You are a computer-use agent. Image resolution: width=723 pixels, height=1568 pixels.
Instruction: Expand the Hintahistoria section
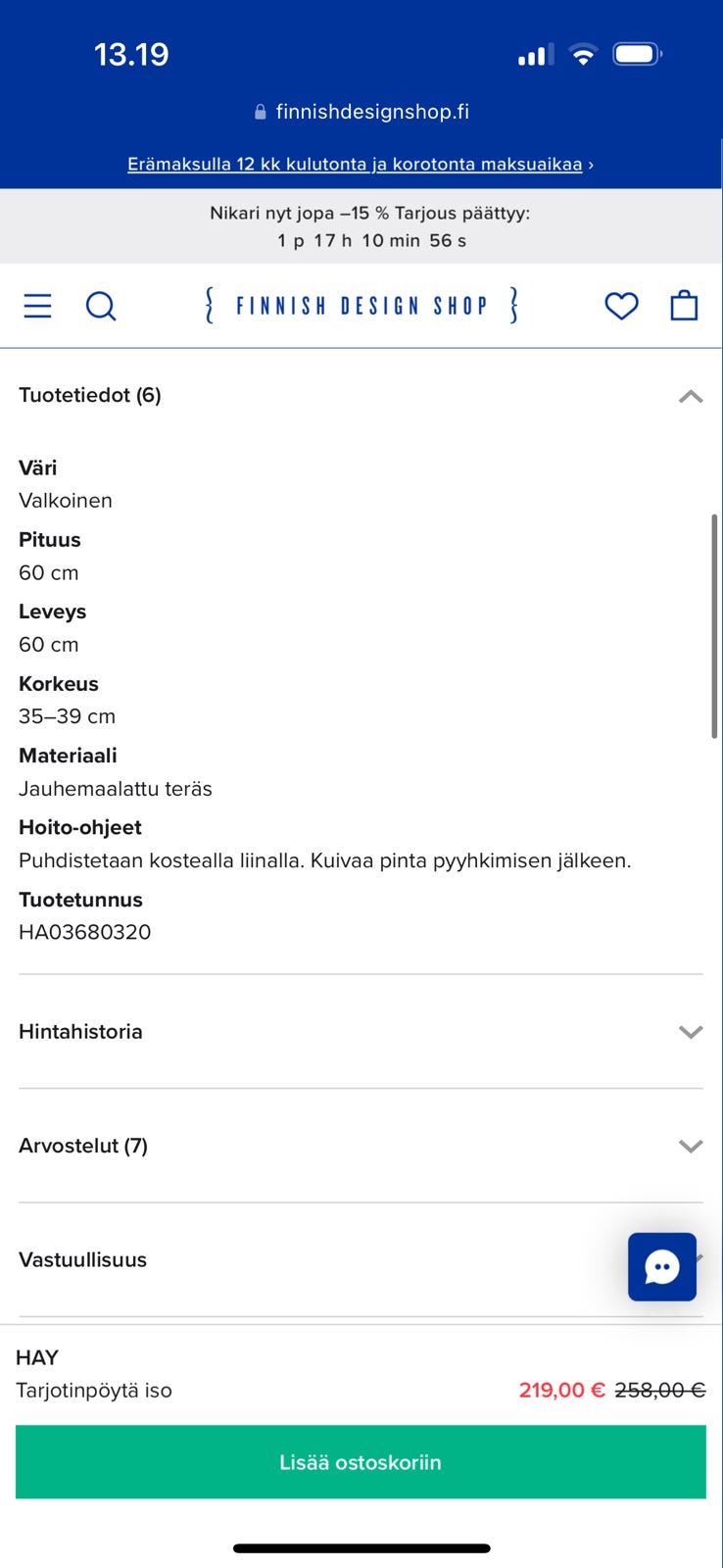coord(691,1031)
